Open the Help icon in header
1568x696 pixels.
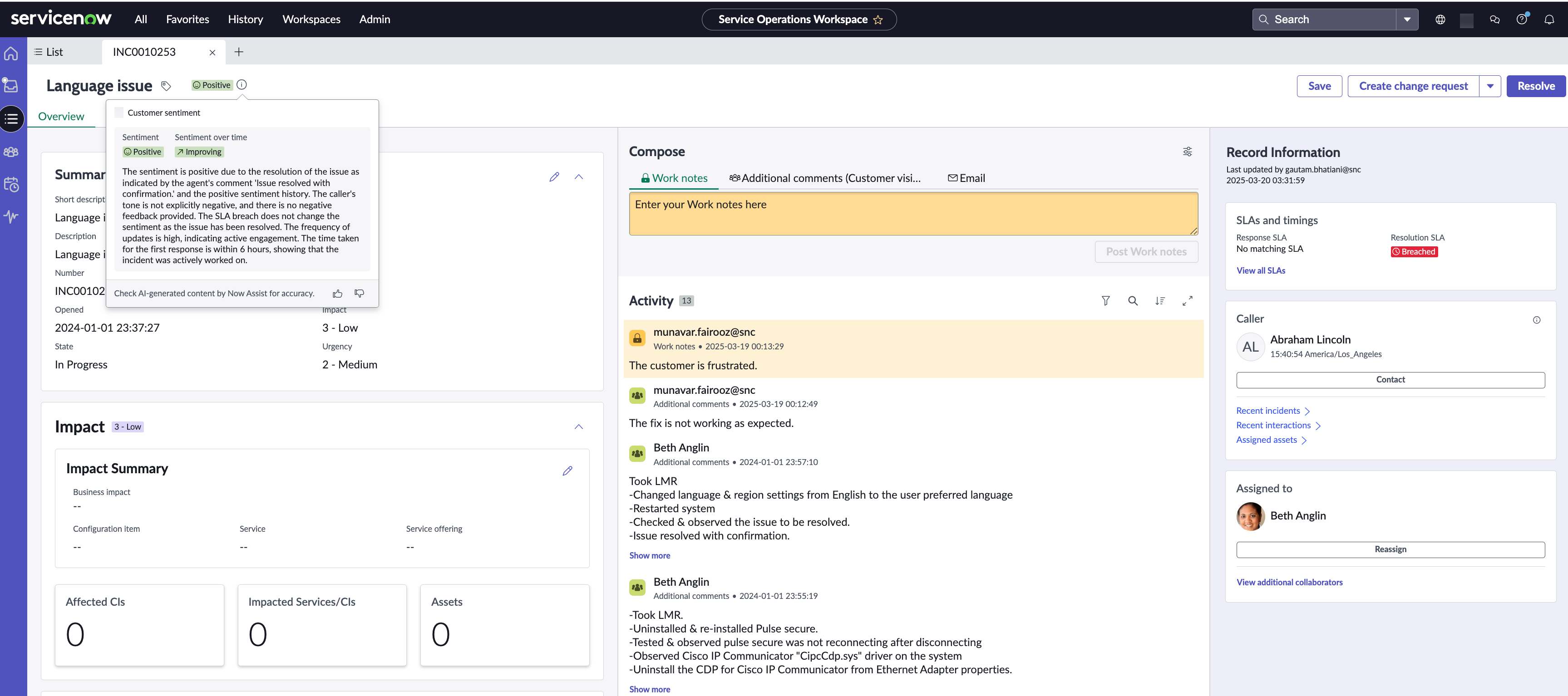click(1522, 19)
